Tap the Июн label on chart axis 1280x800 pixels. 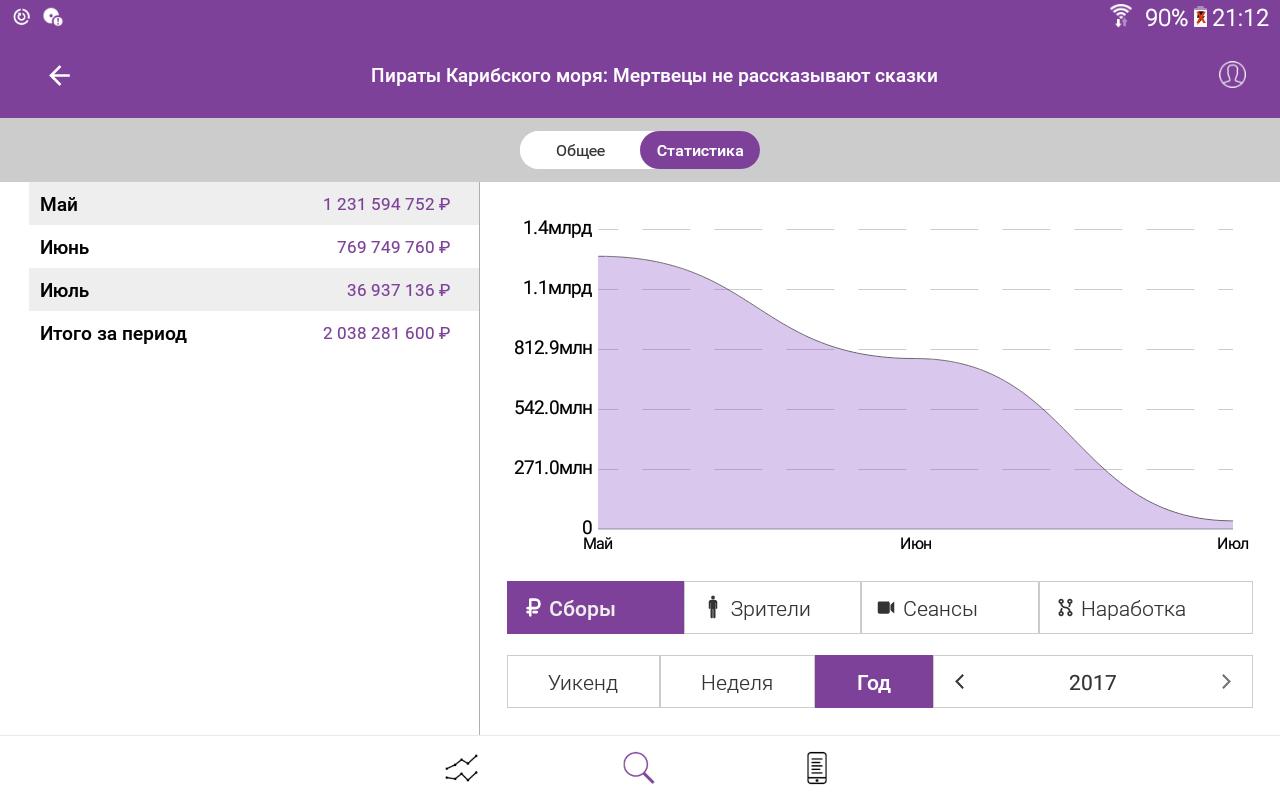pos(915,544)
